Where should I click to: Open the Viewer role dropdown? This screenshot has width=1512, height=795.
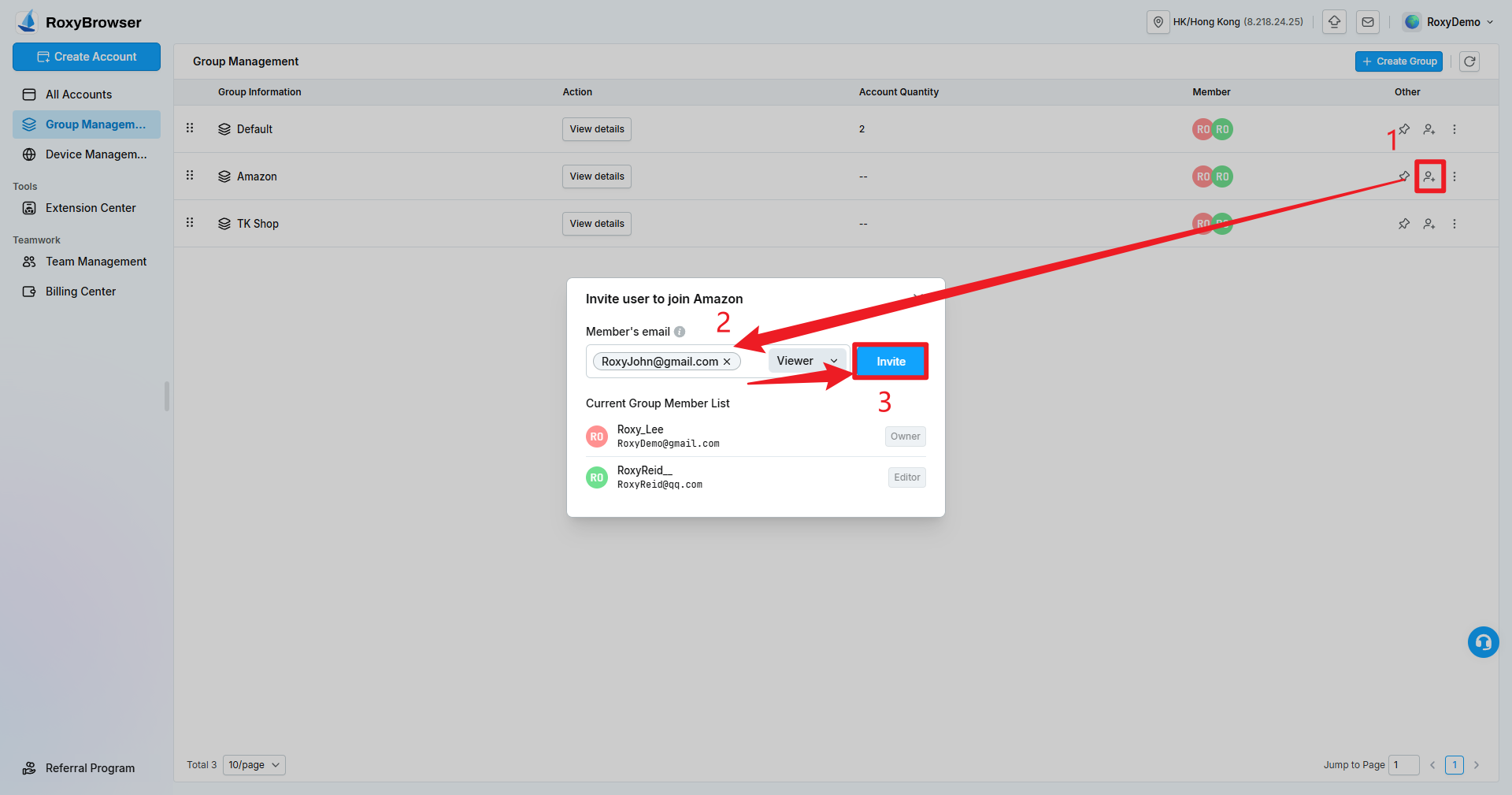[807, 361]
